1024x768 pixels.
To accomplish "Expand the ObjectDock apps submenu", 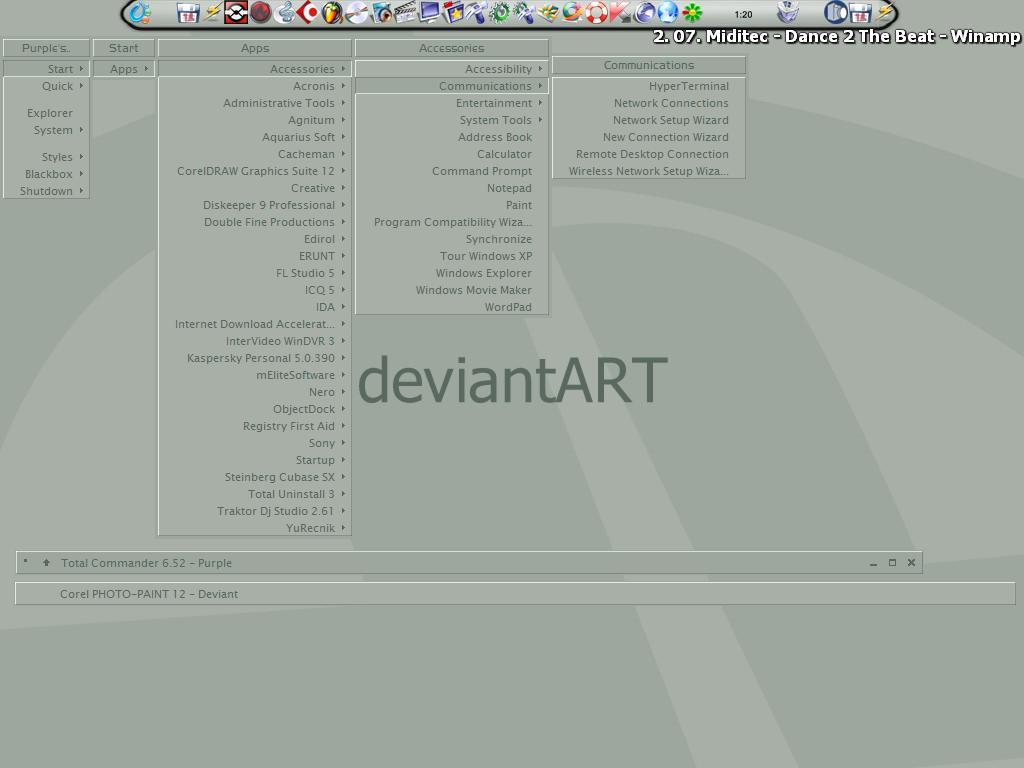I will (x=255, y=409).
